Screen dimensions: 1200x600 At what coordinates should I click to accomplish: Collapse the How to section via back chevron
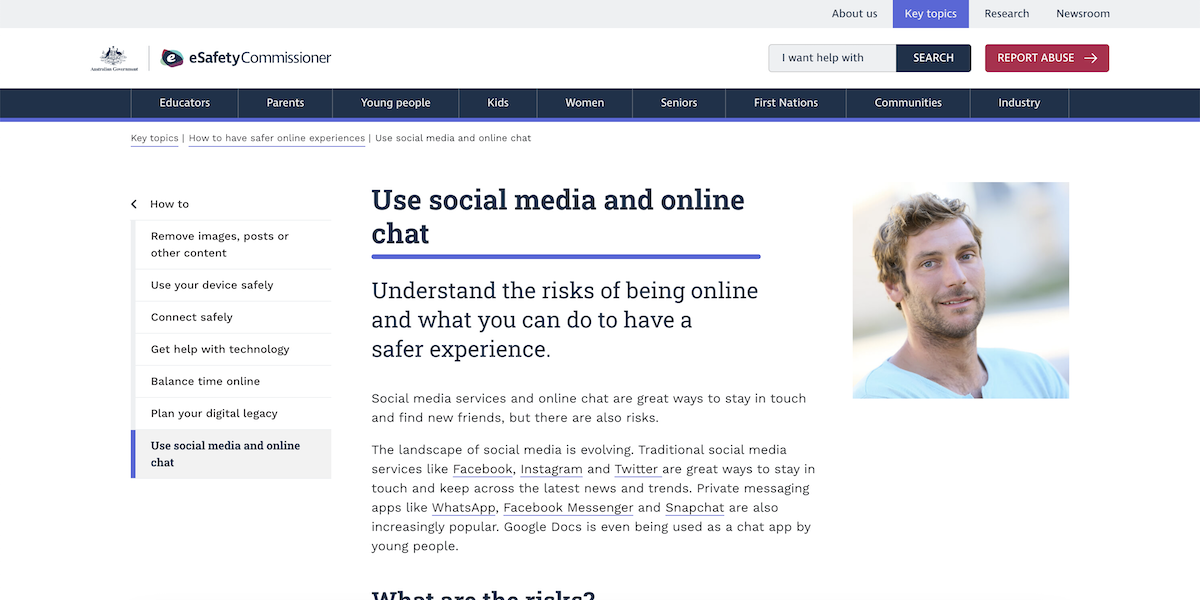(x=134, y=203)
